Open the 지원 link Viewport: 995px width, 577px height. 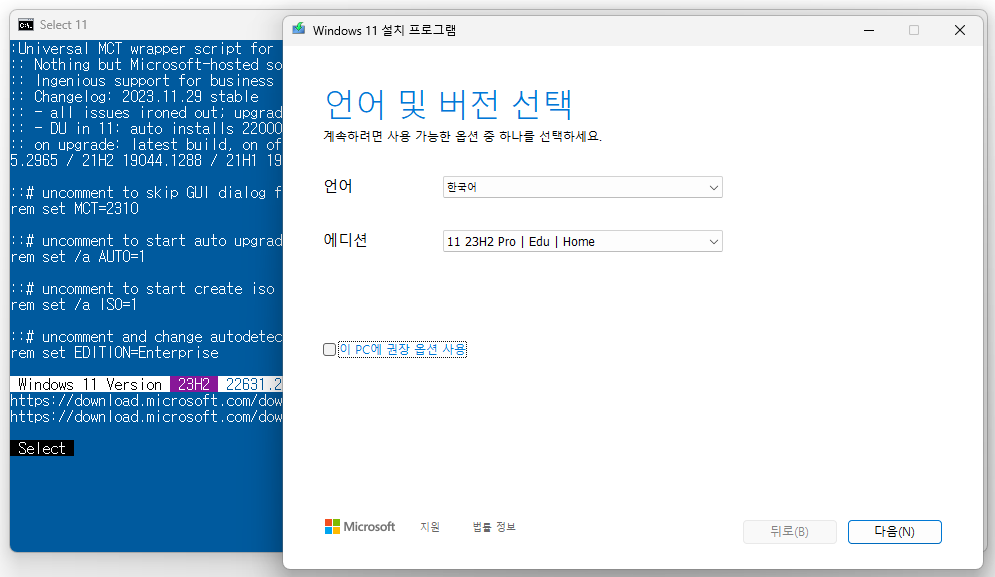[x=430, y=527]
